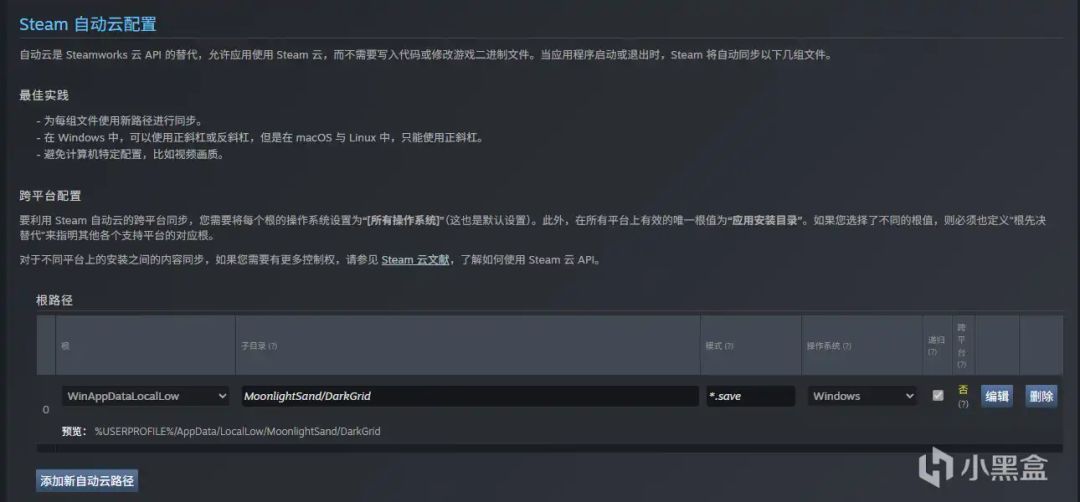Click the 根 column header
The height and width of the screenshot is (502, 1080).
pyautogui.click(x=65, y=346)
